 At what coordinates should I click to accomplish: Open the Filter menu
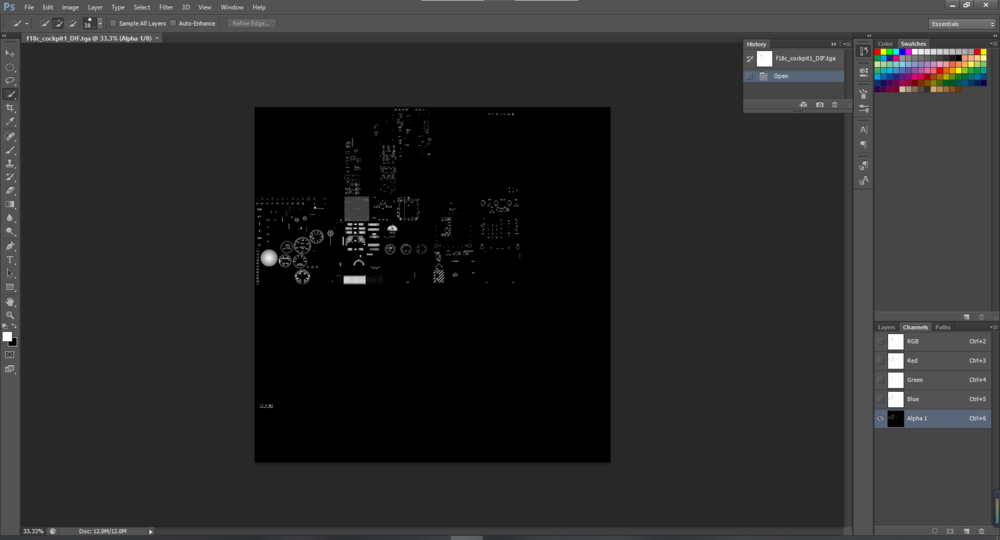pos(166,7)
